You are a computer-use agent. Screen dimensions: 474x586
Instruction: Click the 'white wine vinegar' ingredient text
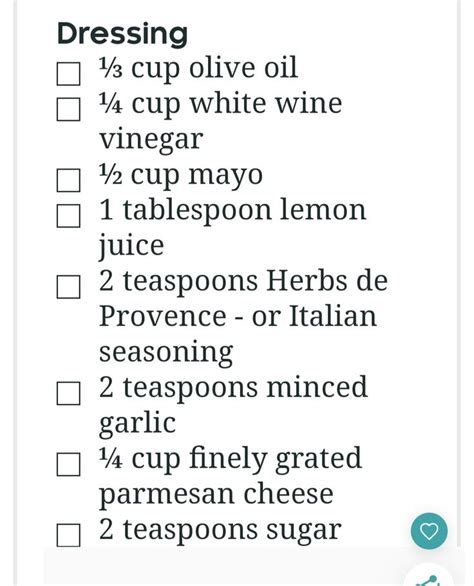pyautogui.click(x=221, y=121)
